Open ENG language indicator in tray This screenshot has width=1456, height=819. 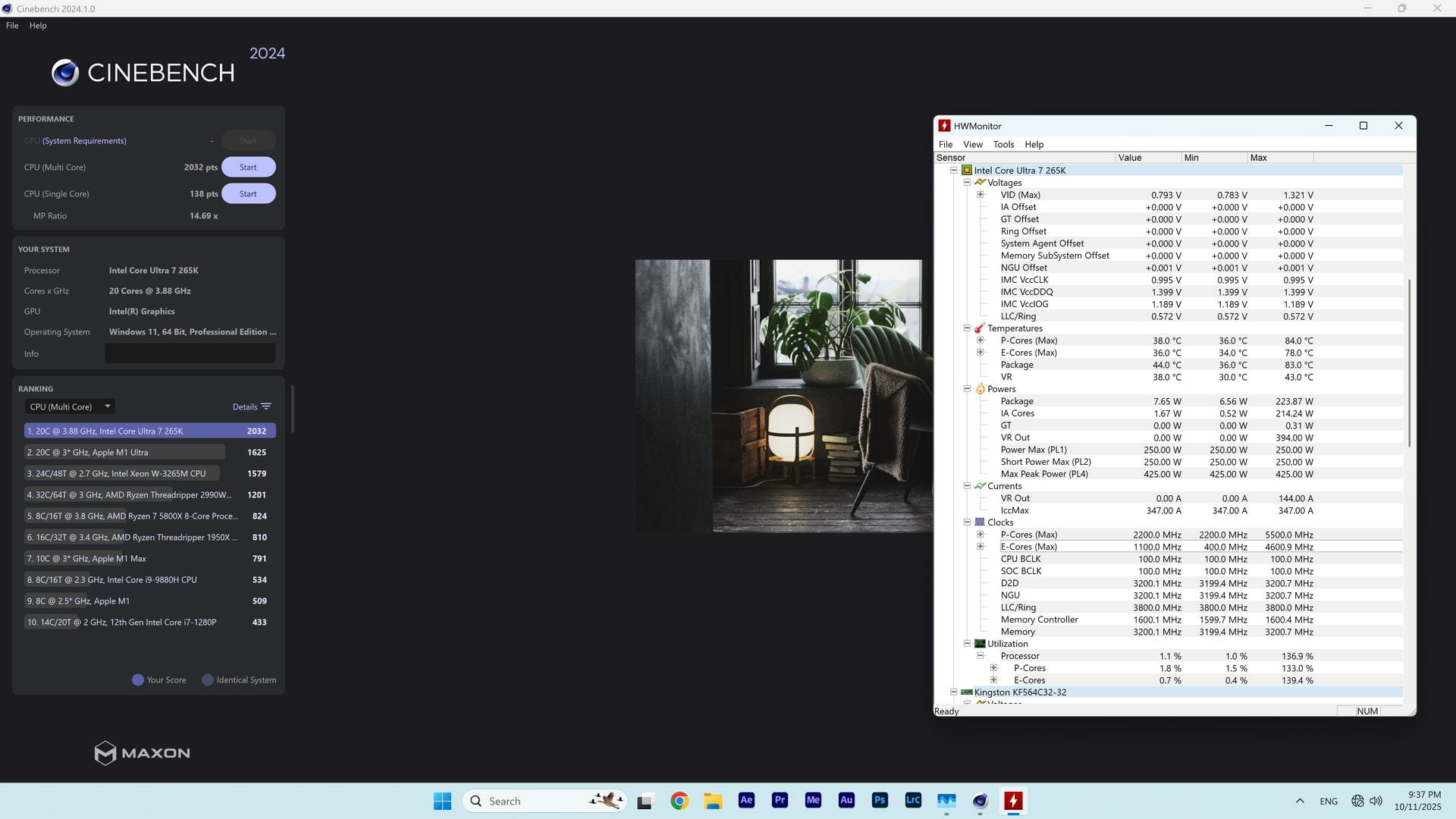point(1329,801)
